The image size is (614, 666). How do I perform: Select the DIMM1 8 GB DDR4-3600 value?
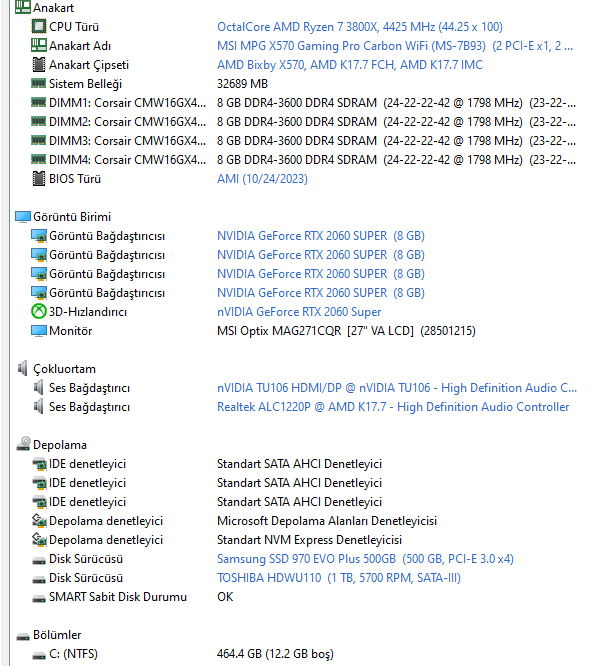[x=396, y=103]
